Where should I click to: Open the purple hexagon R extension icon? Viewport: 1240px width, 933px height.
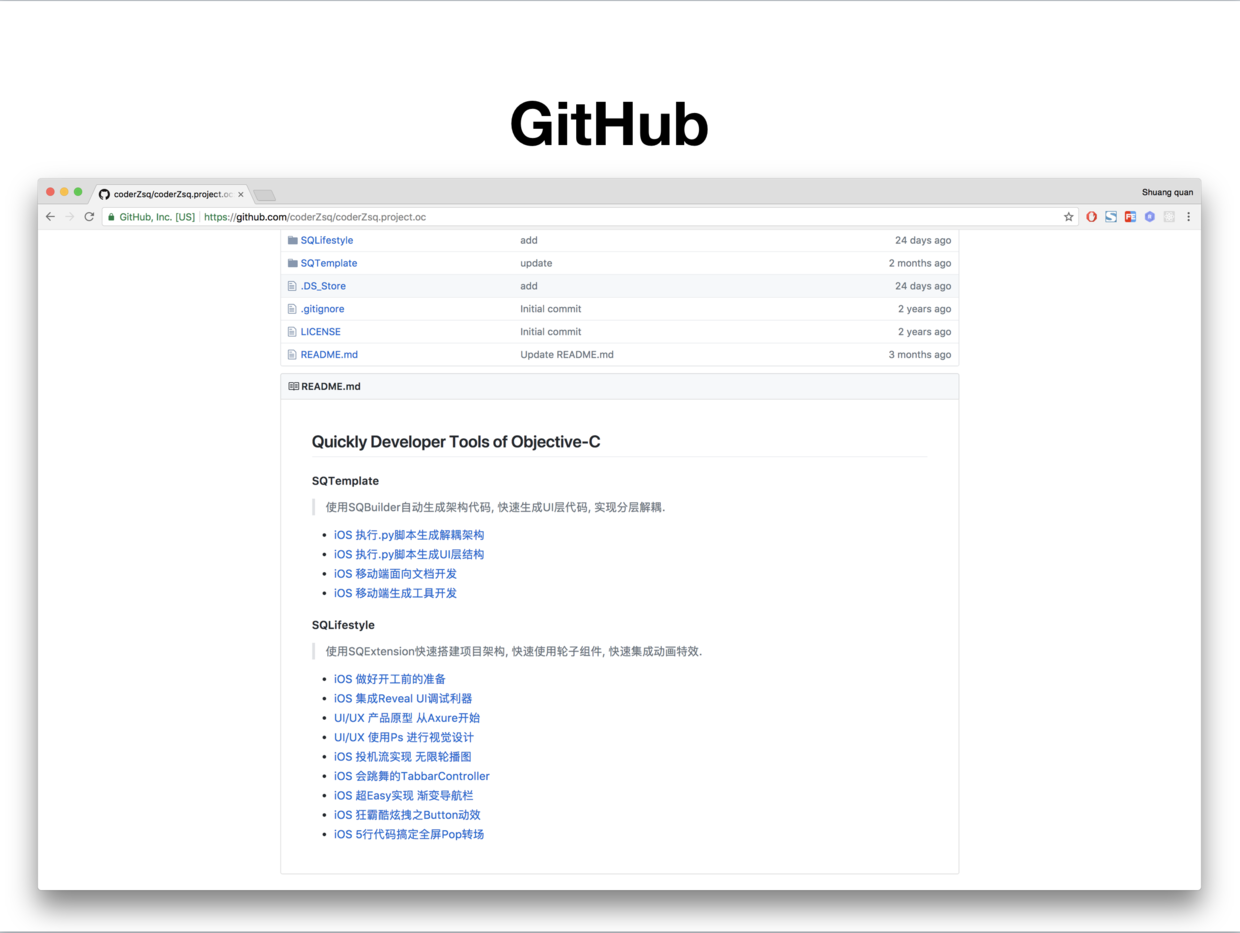pos(1150,217)
